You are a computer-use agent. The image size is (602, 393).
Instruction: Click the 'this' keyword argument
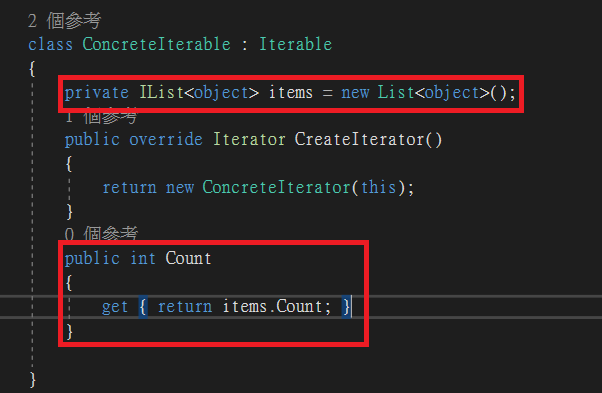tap(378, 187)
